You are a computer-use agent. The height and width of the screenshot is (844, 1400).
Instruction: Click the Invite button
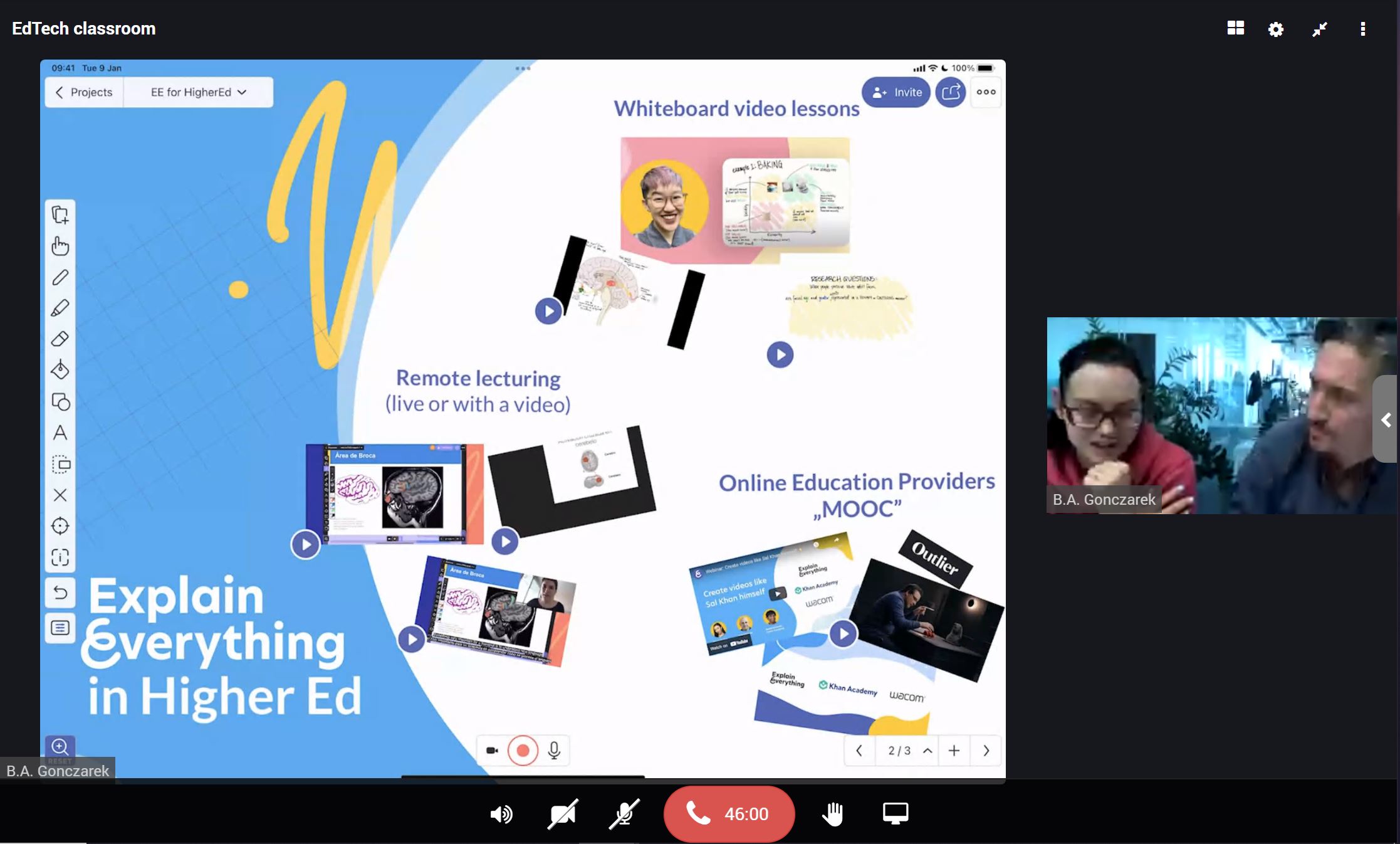(896, 92)
